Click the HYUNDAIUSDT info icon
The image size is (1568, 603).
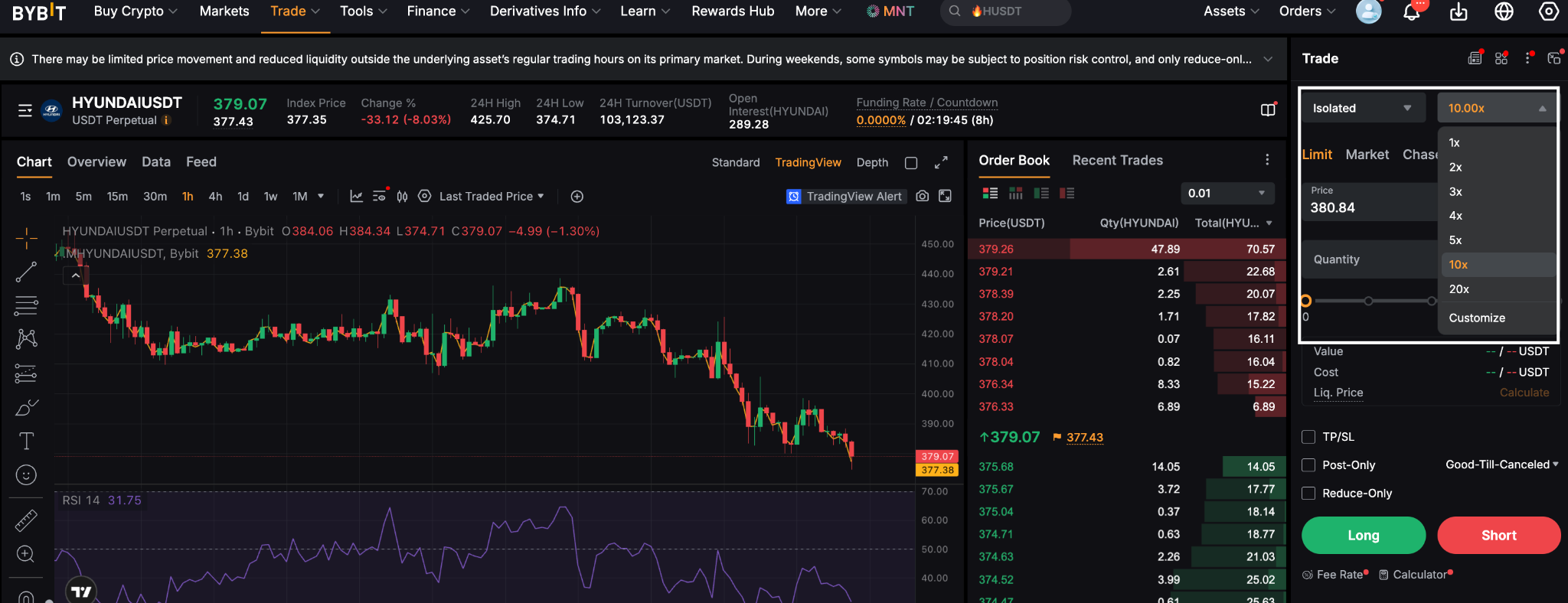point(166,120)
